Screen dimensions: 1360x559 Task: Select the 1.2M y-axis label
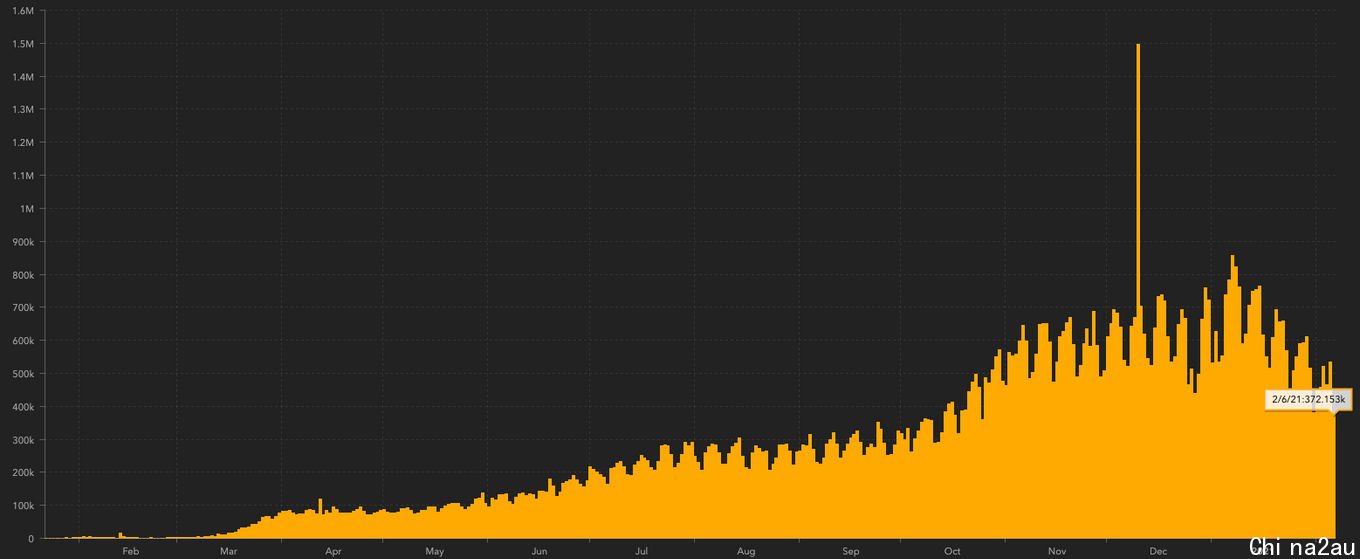[x=23, y=143]
